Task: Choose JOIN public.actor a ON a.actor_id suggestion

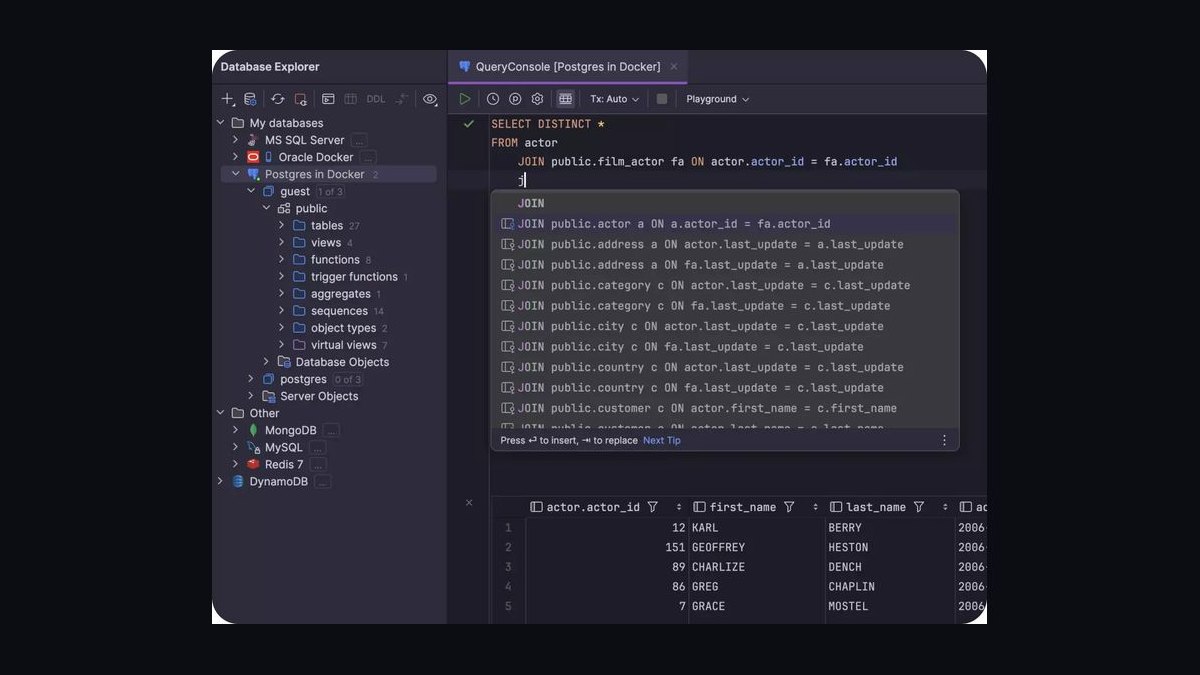Action: pyautogui.click(x=724, y=224)
